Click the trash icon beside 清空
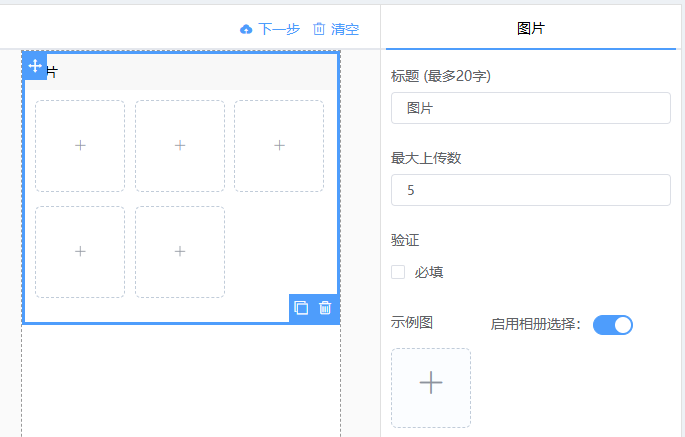685x437 pixels. pos(319,29)
